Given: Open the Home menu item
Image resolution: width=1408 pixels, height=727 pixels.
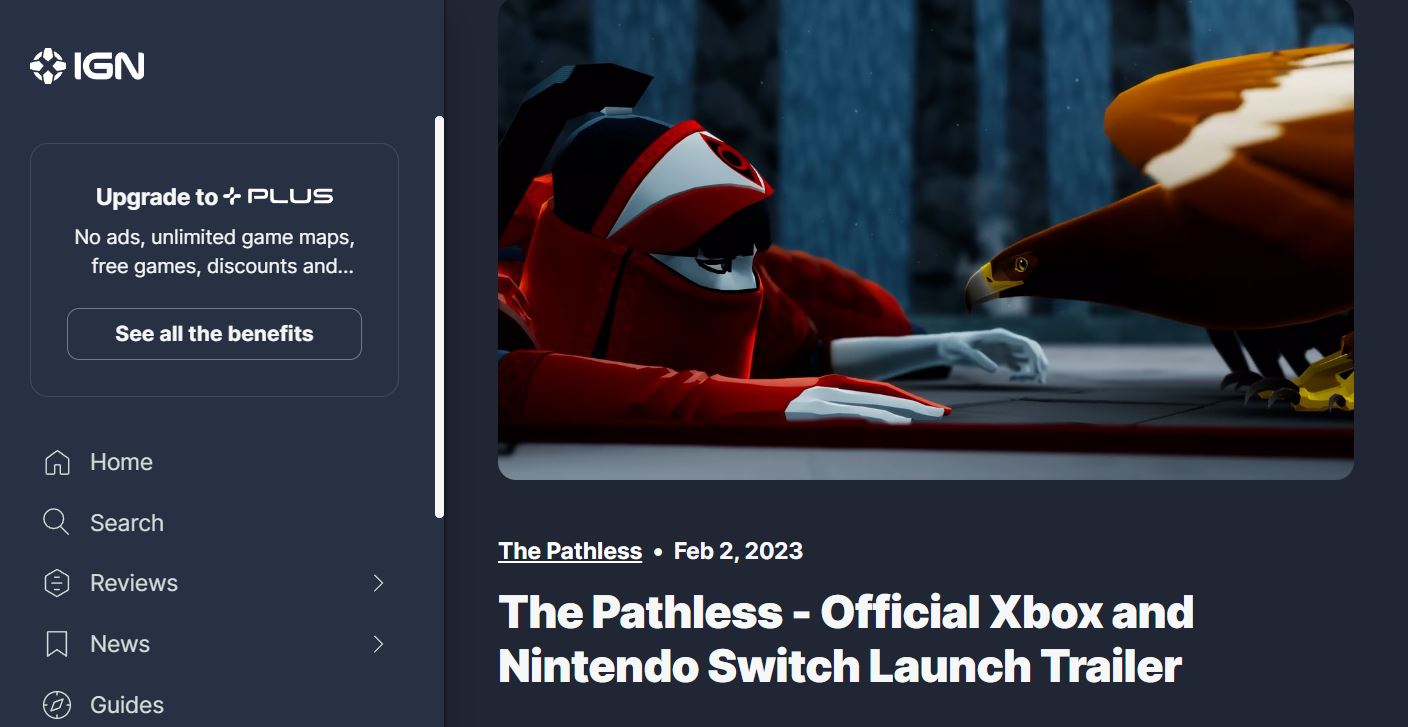Looking at the screenshot, I should [x=214, y=462].
